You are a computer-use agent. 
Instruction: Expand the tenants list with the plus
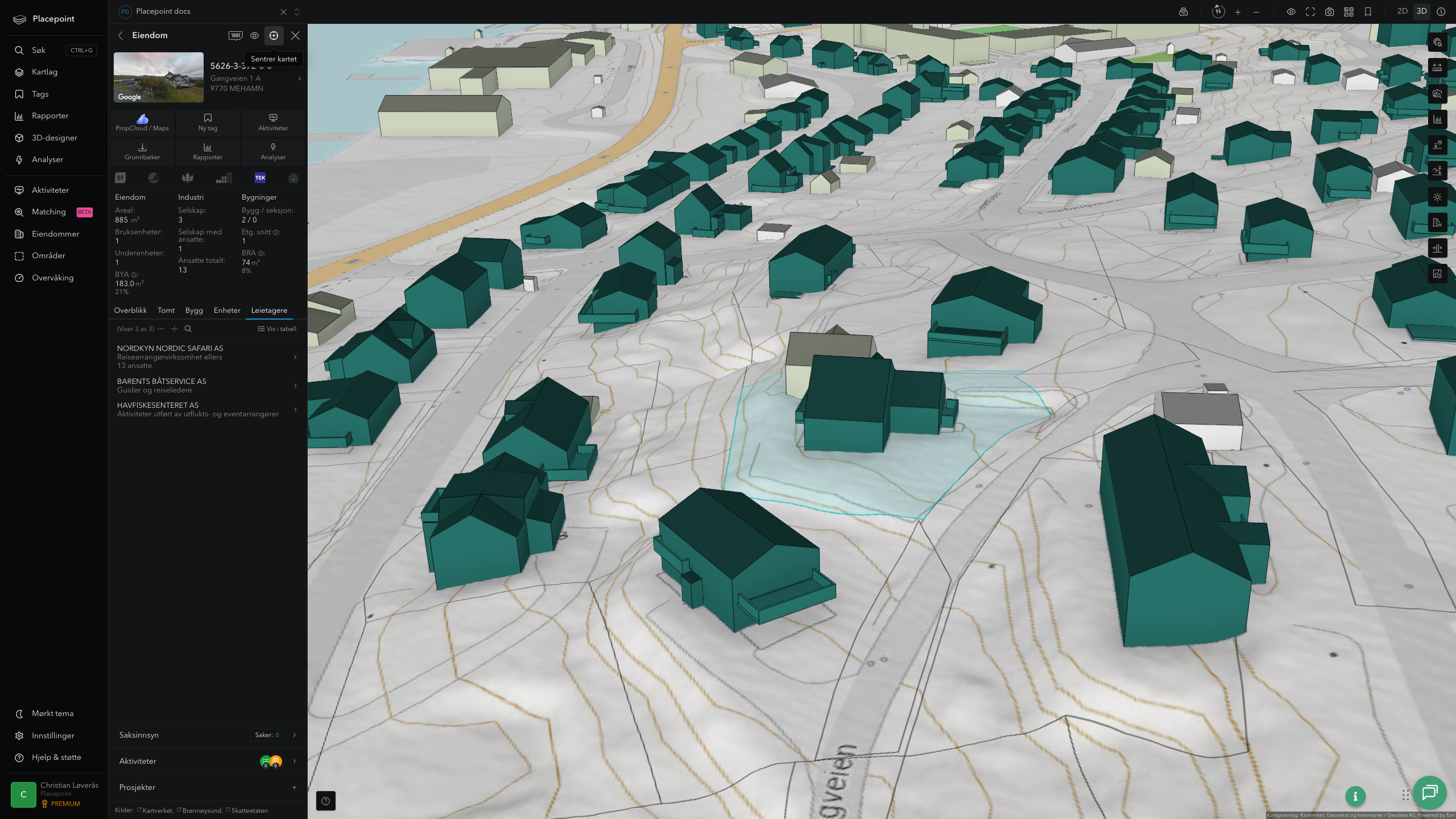coord(175,329)
